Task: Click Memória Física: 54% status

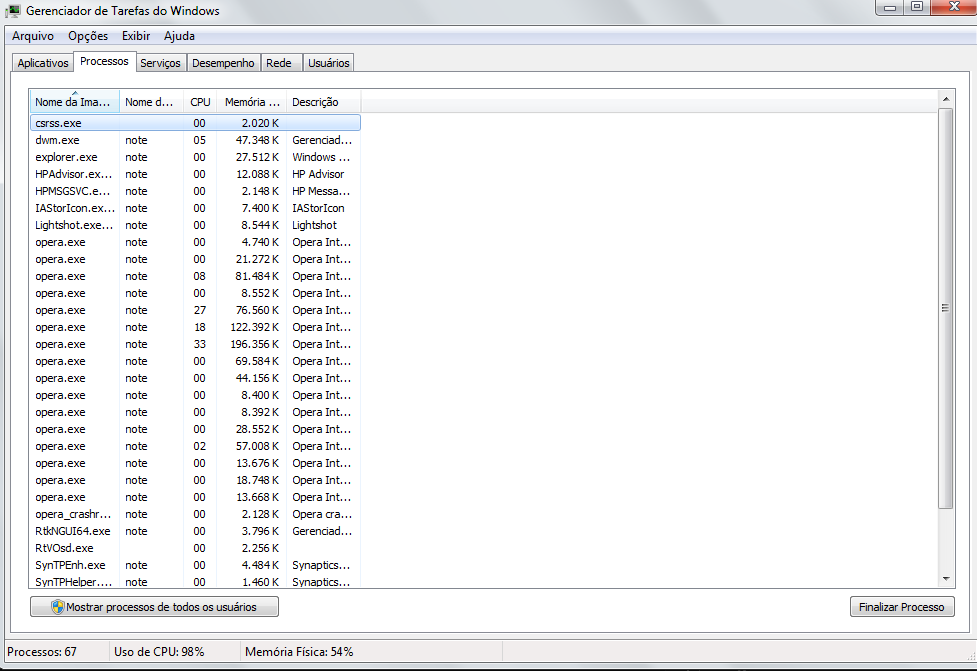Action: (x=299, y=652)
